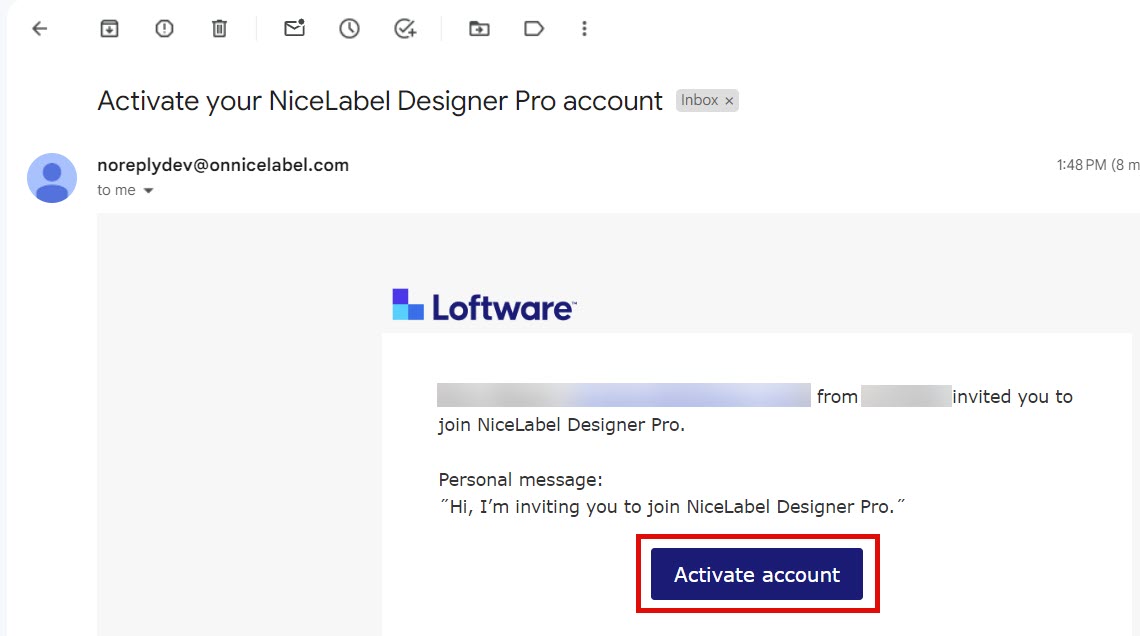Click sender address noreplydev@onnicelabel.com
Screen dimensions: 1140x636
pos(223,165)
